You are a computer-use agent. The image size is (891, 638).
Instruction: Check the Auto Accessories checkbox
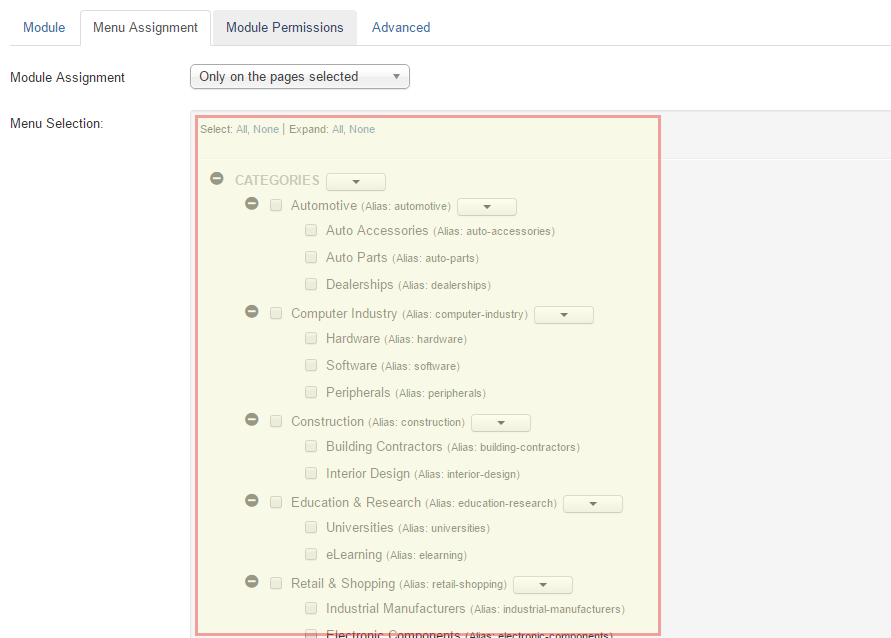pyautogui.click(x=311, y=230)
